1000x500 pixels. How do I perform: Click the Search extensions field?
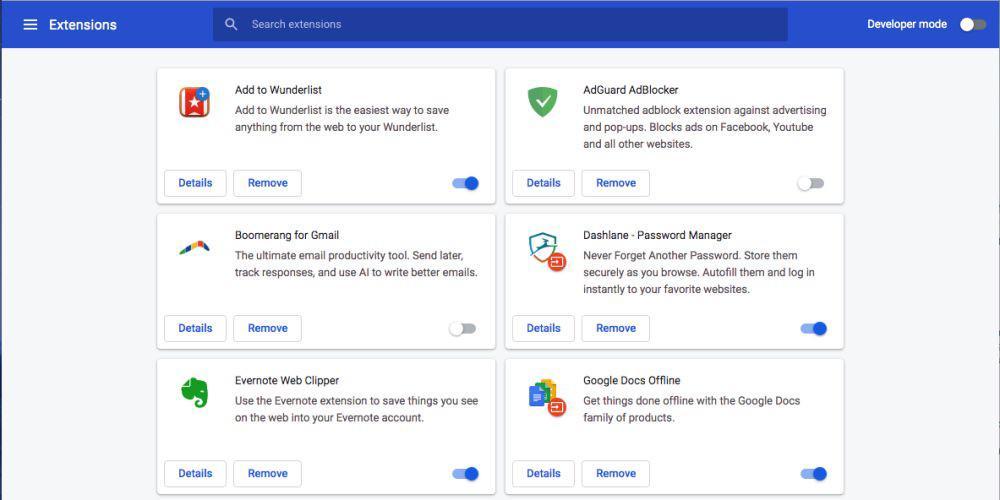tap(500, 24)
